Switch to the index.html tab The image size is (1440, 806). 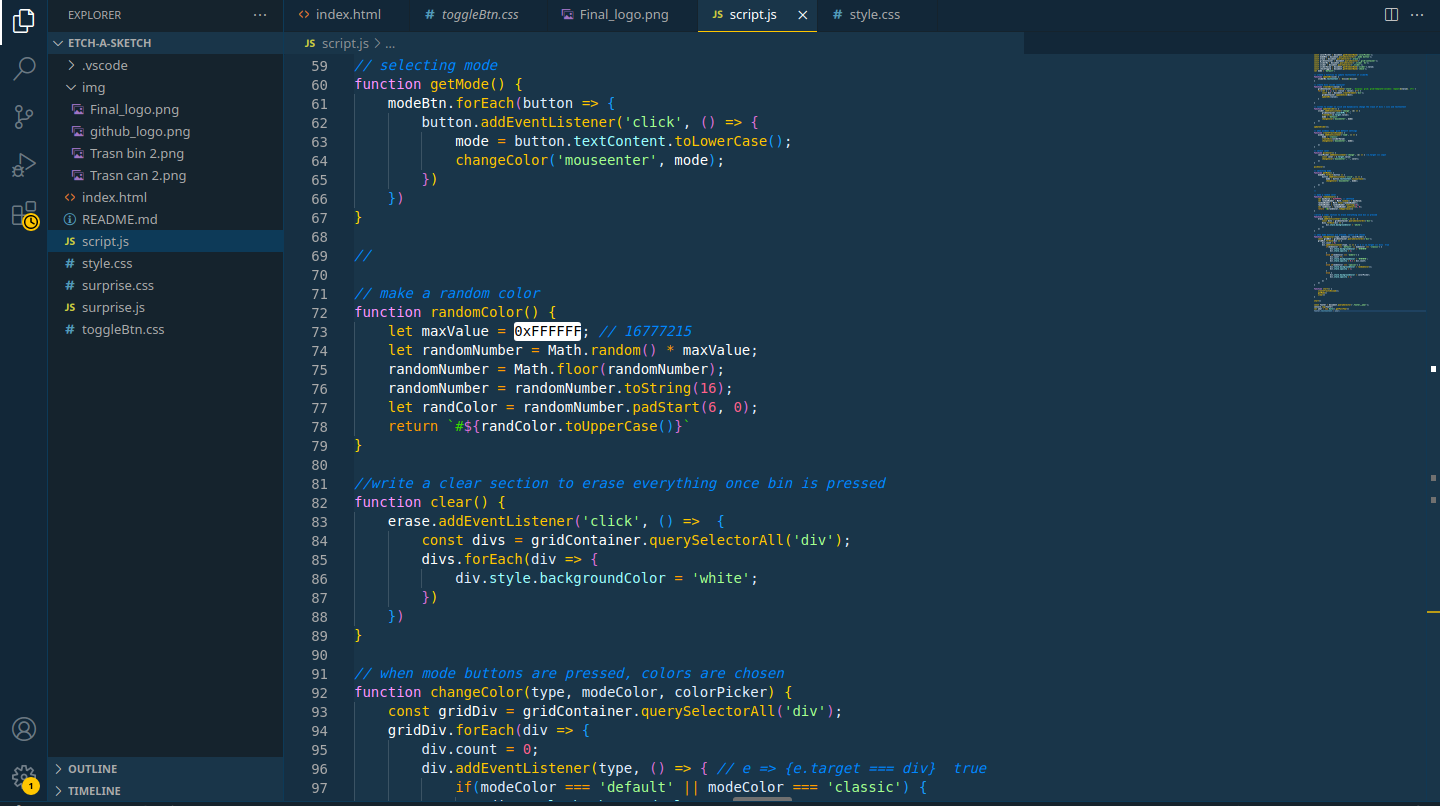coord(347,15)
